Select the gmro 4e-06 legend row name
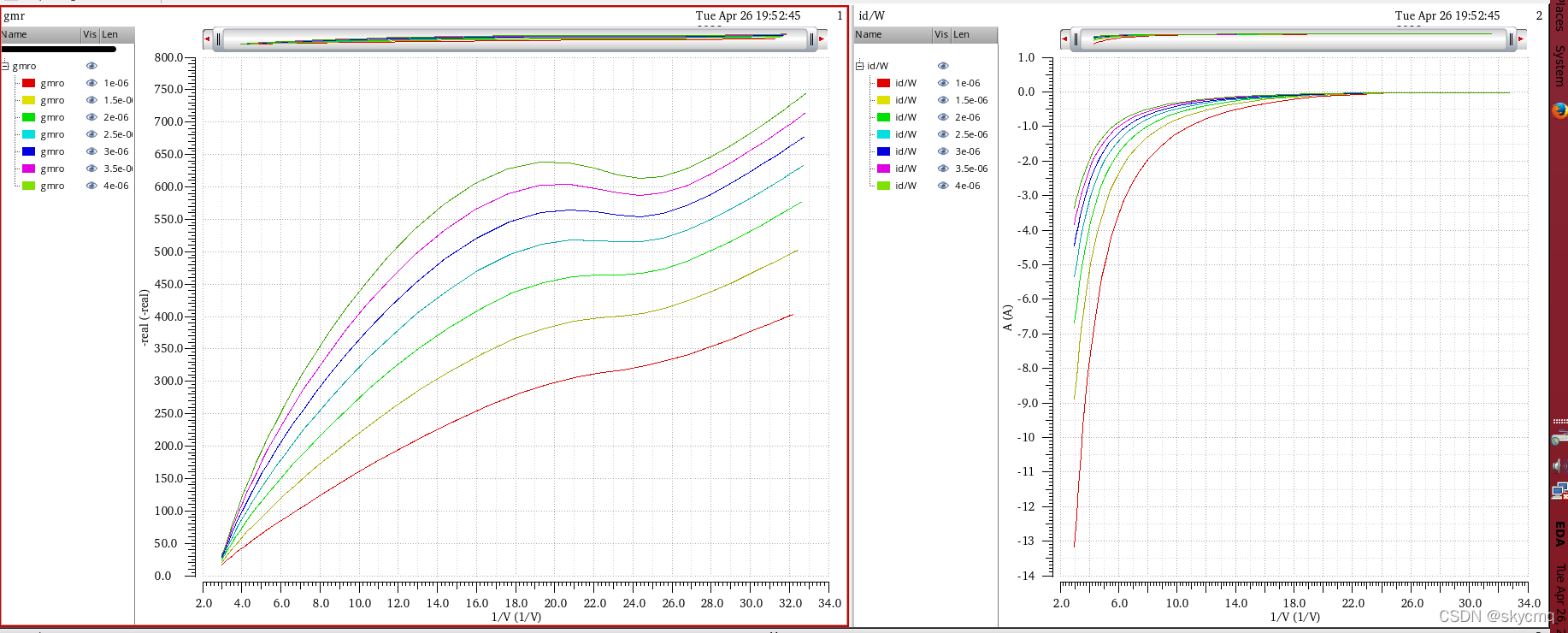Viewport: 1568px width, 633px height. [x=52, y=186]
